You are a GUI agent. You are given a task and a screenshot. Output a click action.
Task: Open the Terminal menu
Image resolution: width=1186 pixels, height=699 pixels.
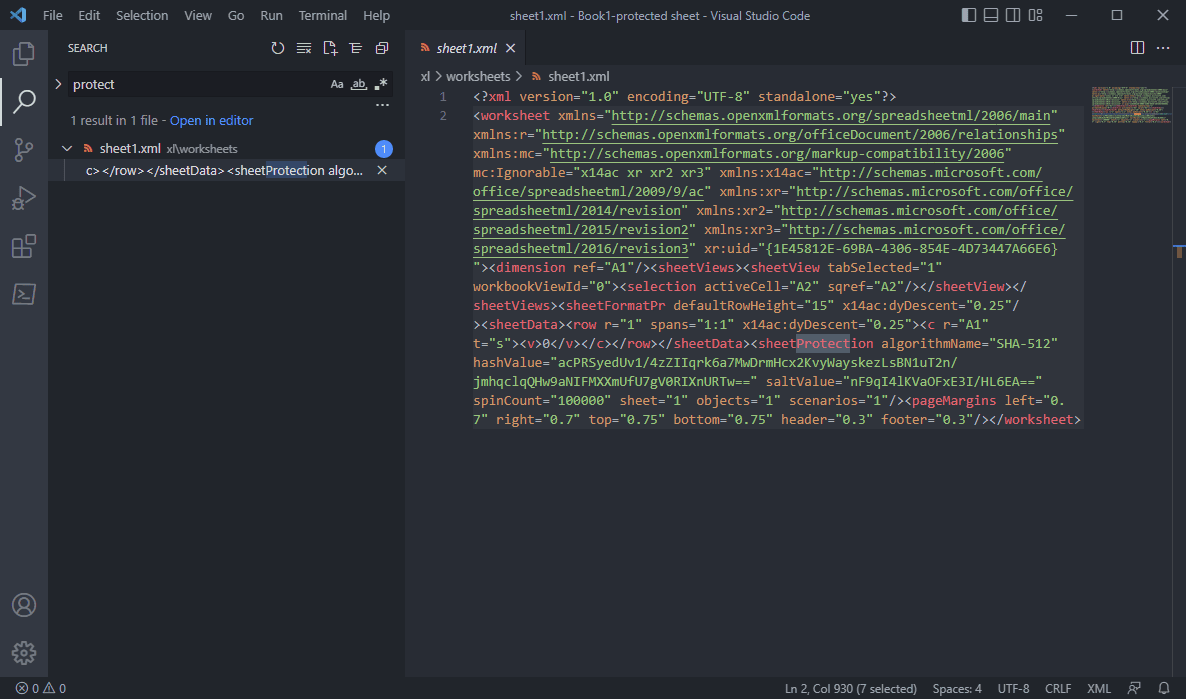(323, 15)
